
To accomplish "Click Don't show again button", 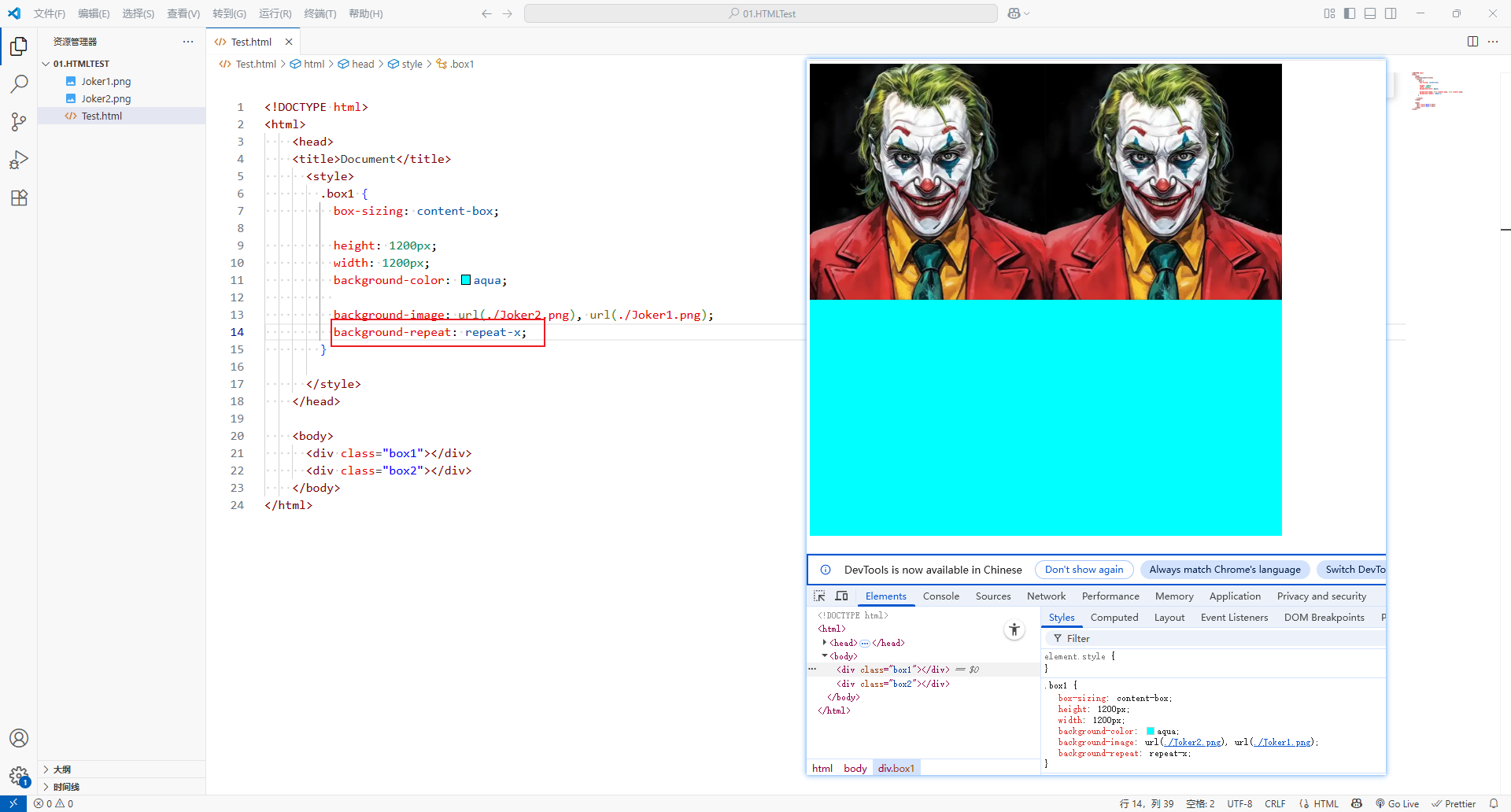I will pyautogui.click(x=1084, y=570).
